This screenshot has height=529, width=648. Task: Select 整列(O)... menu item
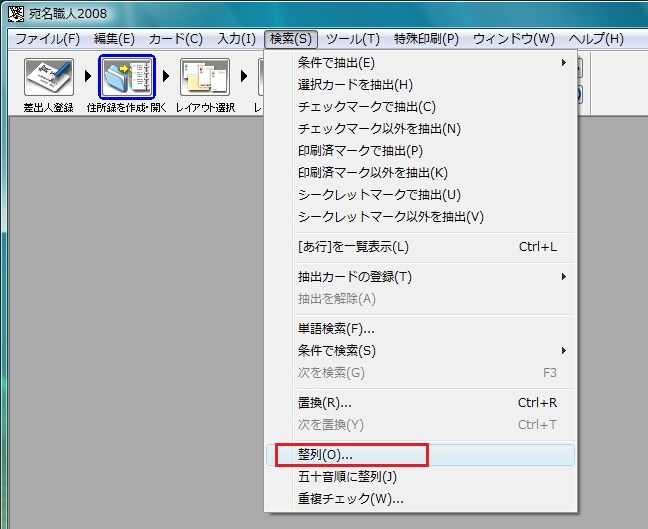point(420,455)
